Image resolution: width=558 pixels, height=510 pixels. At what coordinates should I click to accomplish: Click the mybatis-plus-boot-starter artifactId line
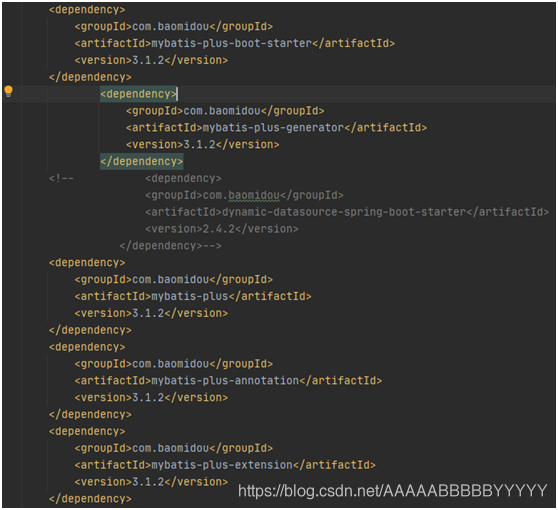point(235,43)
